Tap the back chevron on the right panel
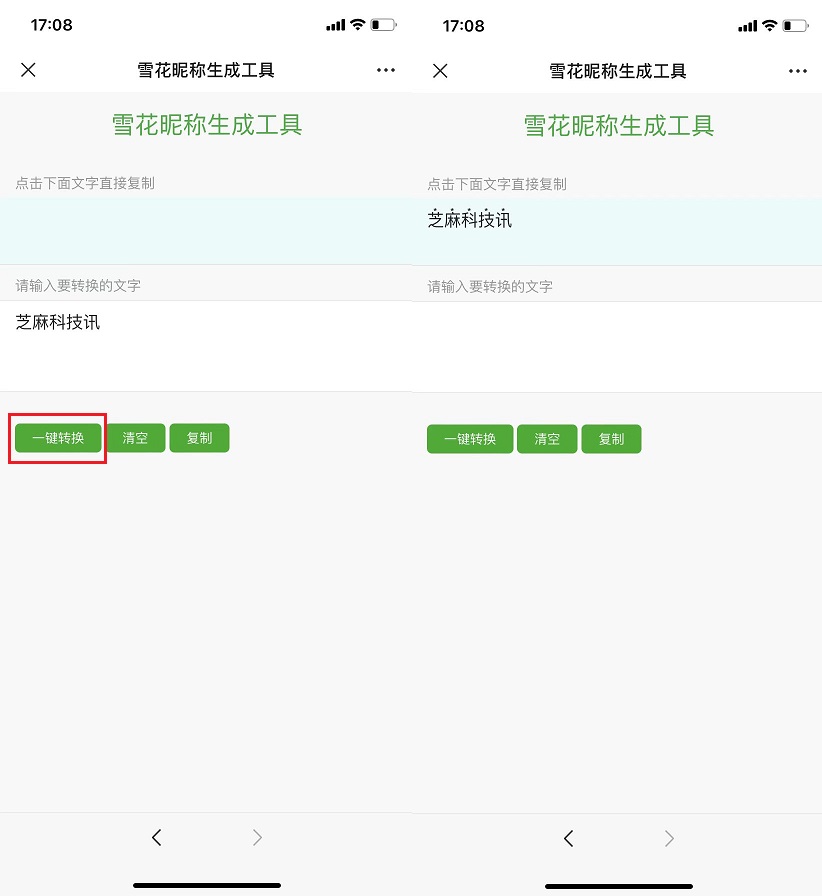The image size is (822, 896). point(568,838)
